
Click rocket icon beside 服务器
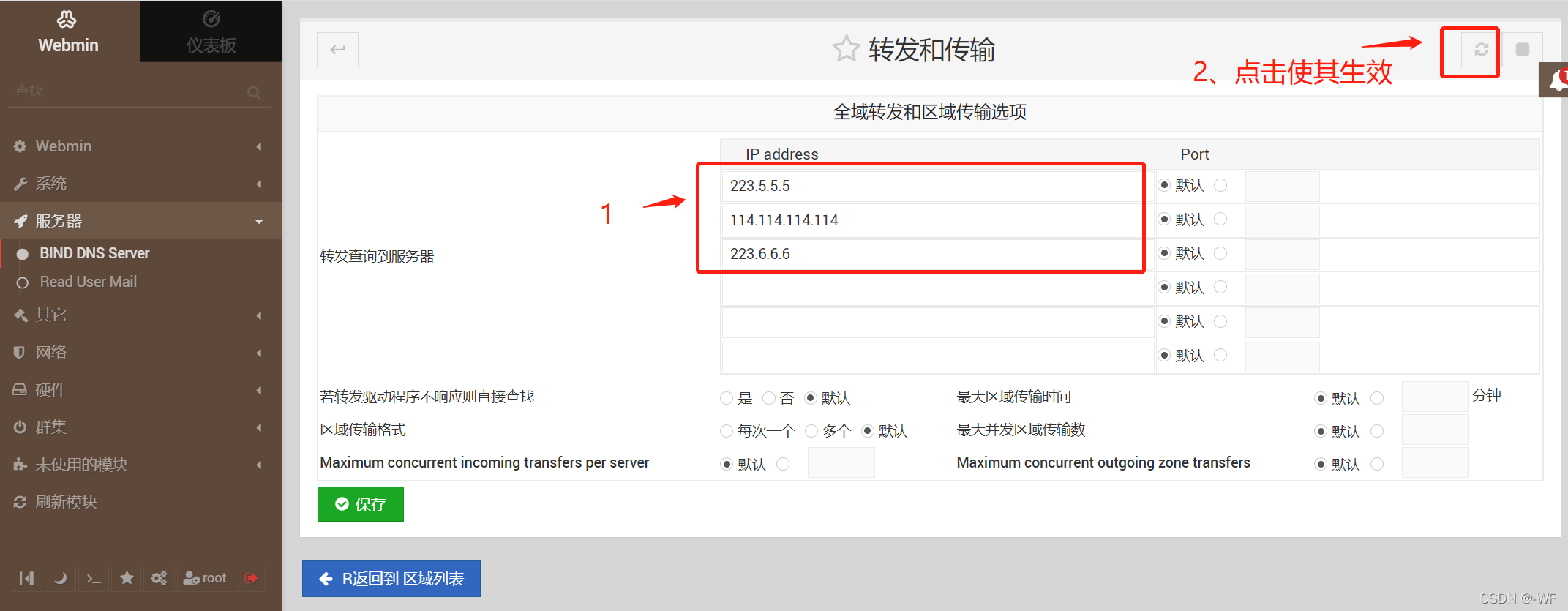pos(20,221)
